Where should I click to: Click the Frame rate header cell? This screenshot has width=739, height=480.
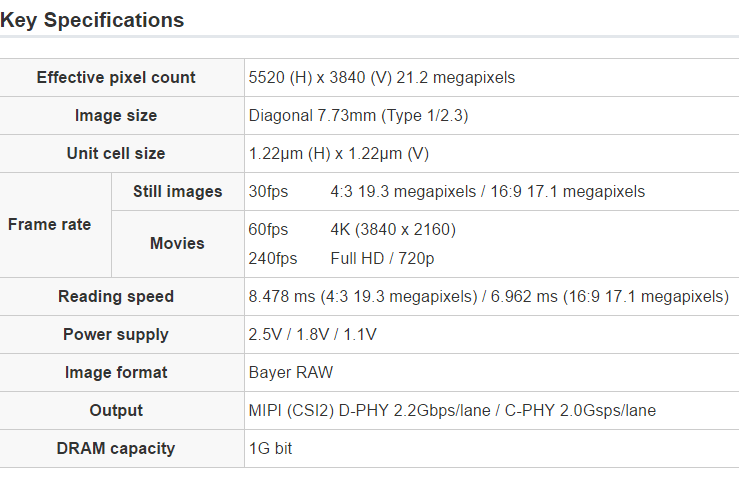(49, 225)
